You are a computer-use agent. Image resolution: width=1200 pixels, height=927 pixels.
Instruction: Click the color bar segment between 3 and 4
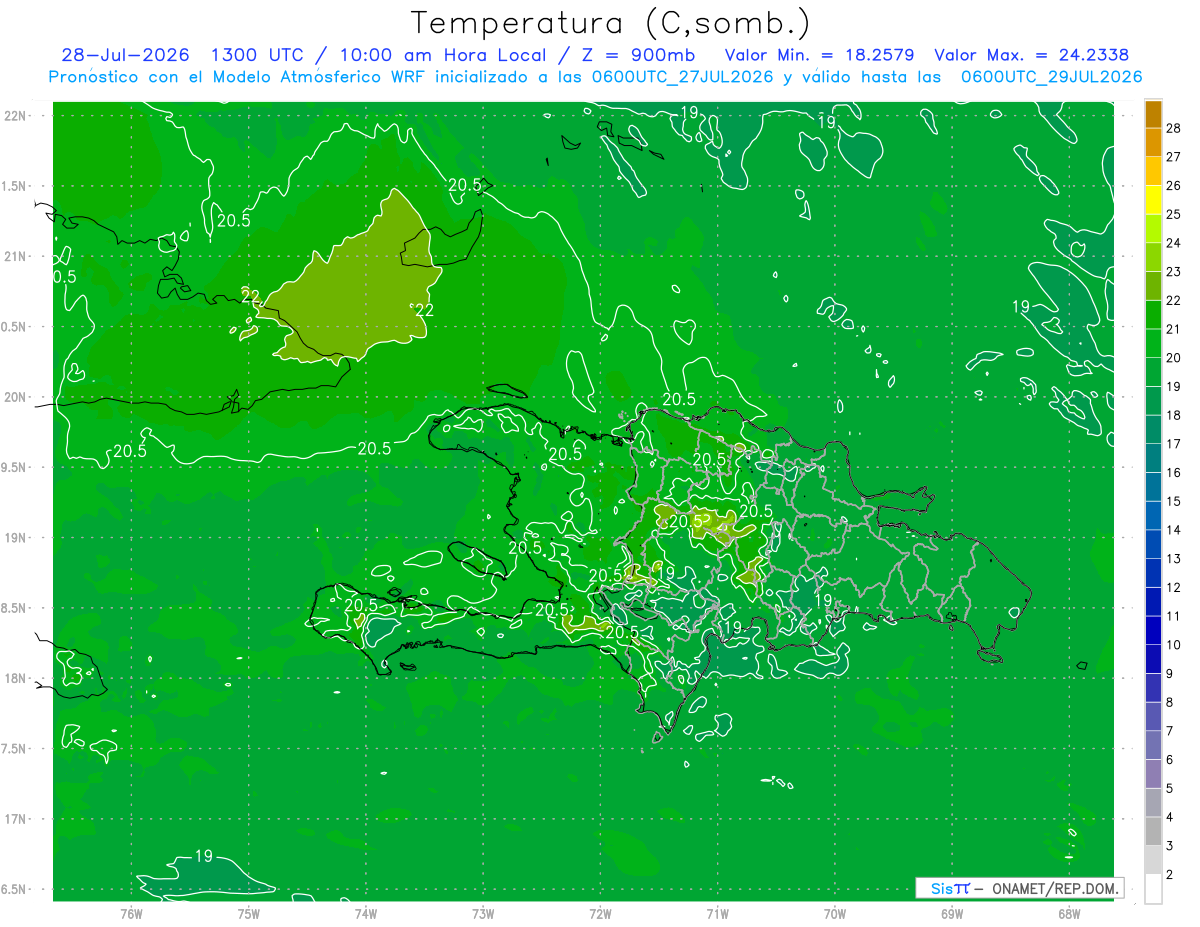[x=1153, y=832]
